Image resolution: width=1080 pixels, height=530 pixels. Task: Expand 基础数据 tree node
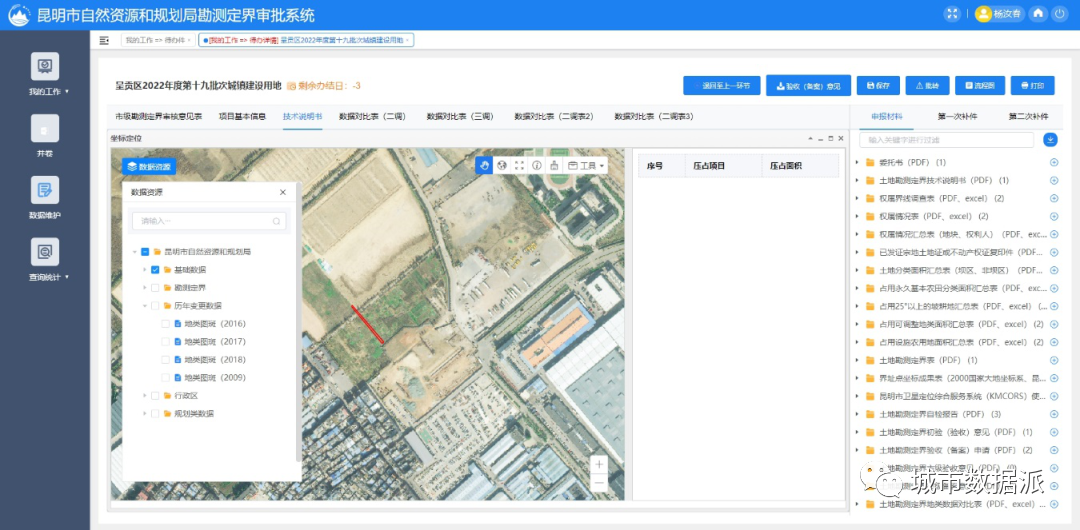(145, 269)
